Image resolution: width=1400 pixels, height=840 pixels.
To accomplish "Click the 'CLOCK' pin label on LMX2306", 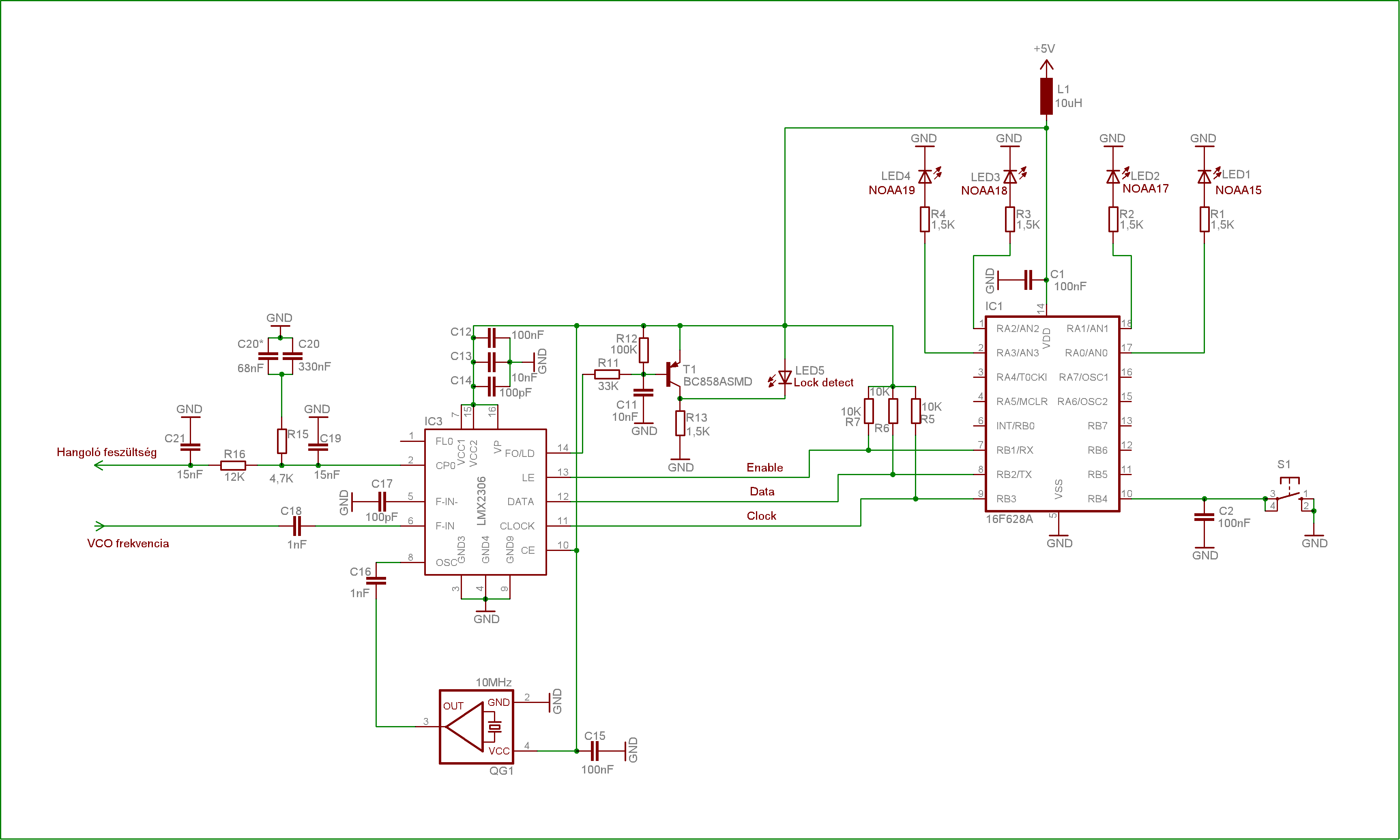I will (x=517, y=526).
